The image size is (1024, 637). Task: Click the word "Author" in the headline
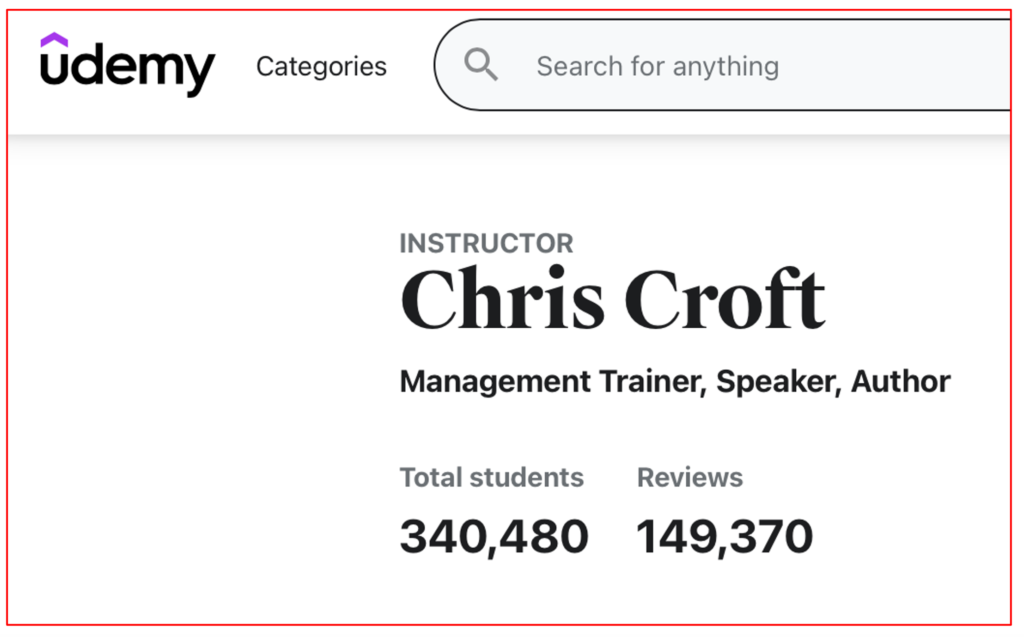click(900, 381)
